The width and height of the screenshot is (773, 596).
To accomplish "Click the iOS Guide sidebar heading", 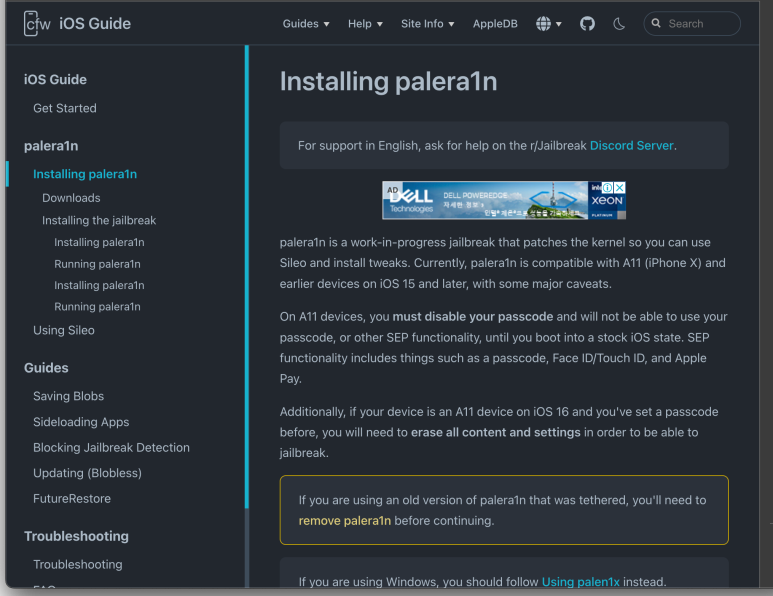I will (x=55, y=79).
